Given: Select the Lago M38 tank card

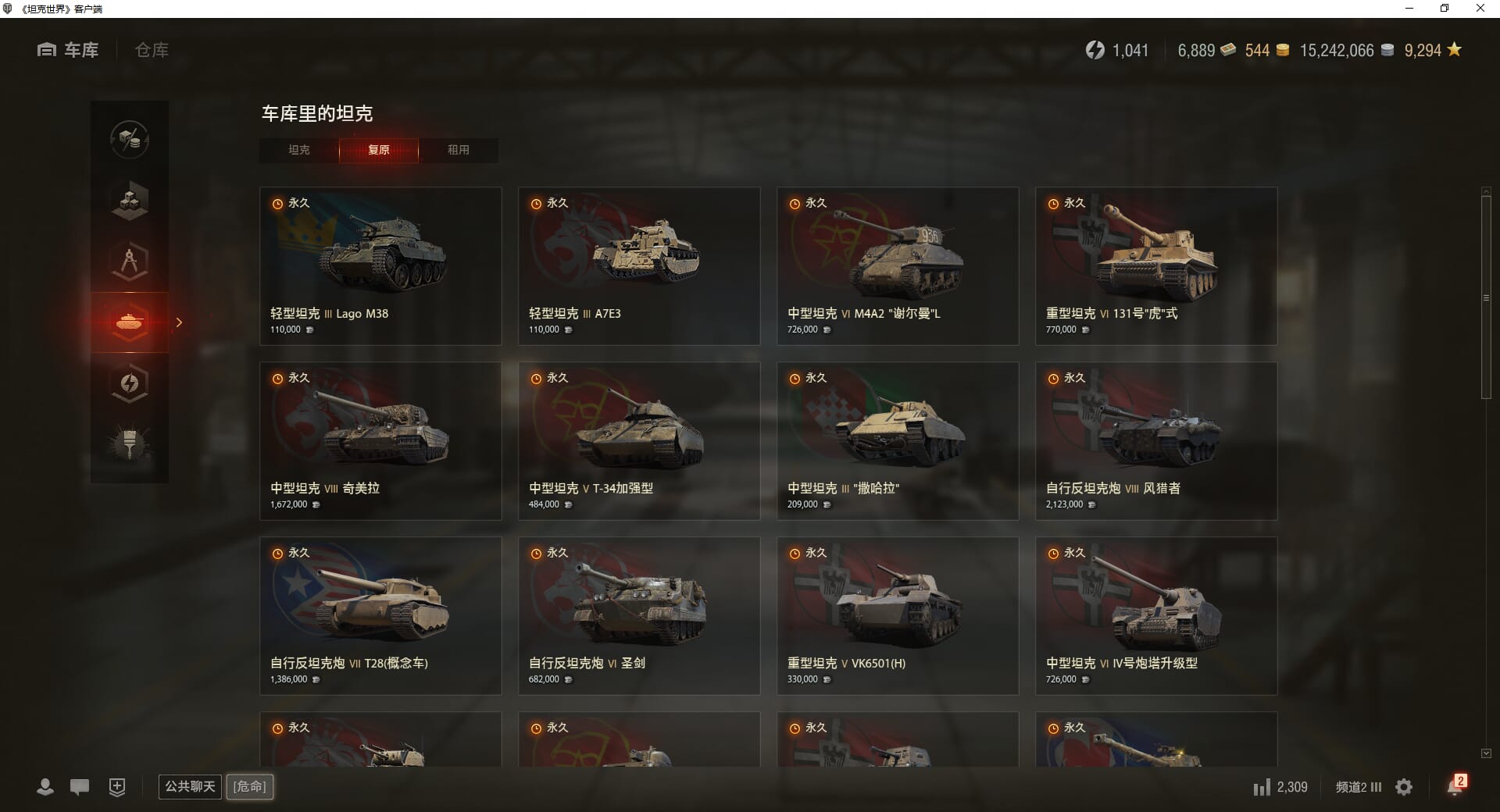Looking at the screenshot, I should 380,265.
